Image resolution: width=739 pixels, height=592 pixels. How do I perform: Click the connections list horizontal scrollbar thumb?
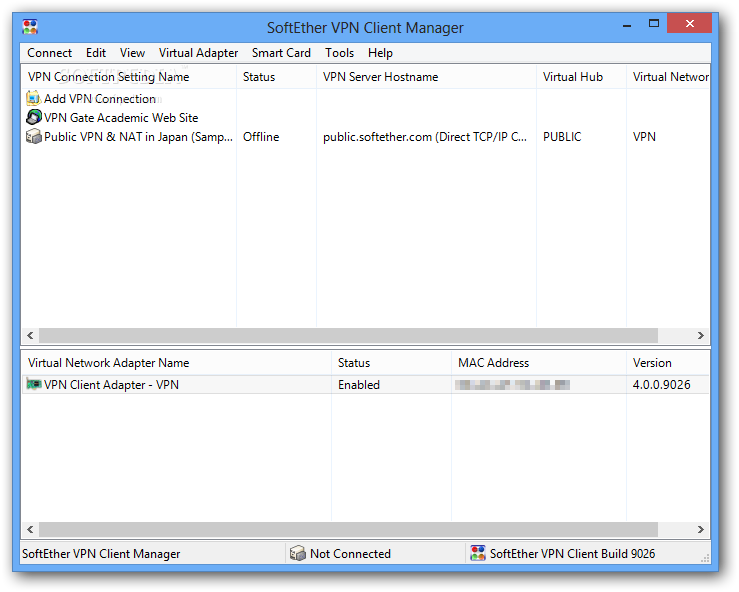(348, 335)
